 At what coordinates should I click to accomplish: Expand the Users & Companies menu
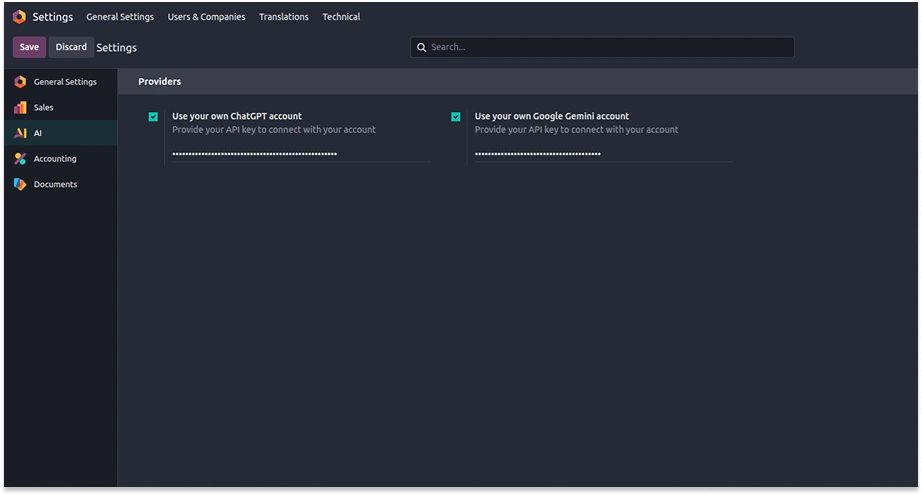(206, 17)
